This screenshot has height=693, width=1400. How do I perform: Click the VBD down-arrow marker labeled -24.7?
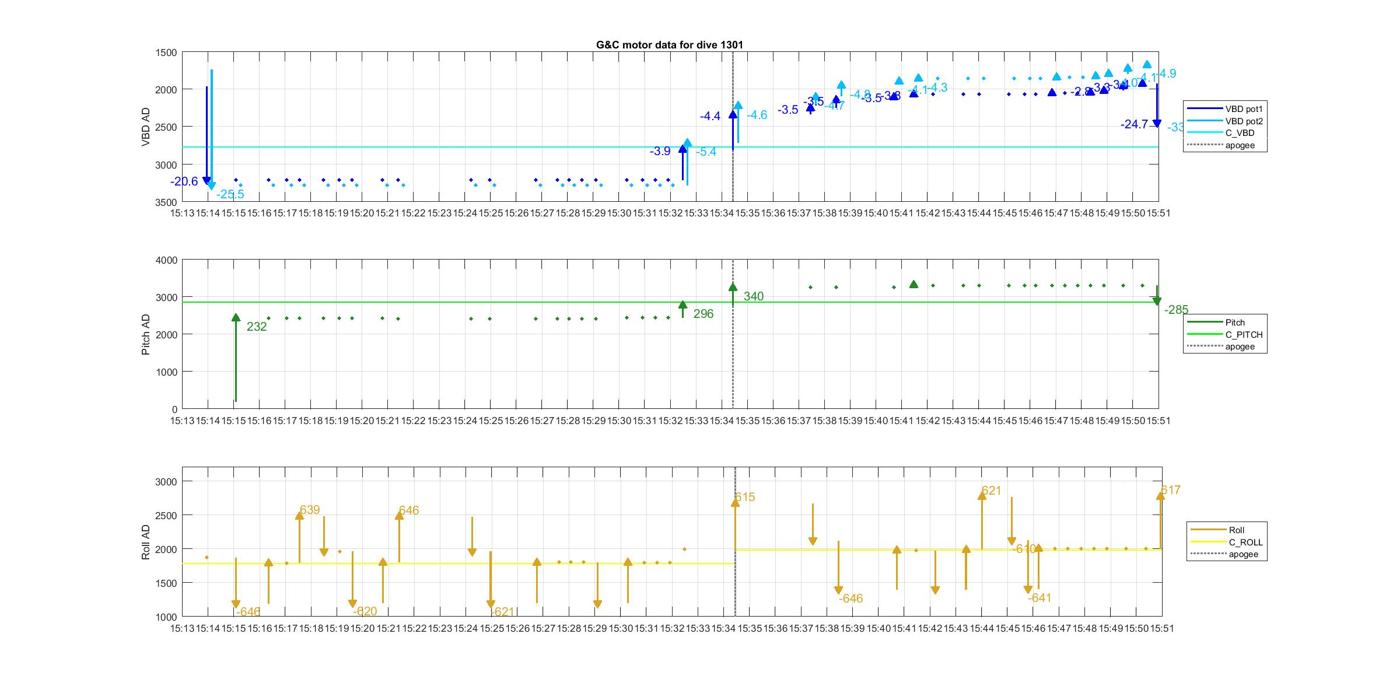[1157, 122]
